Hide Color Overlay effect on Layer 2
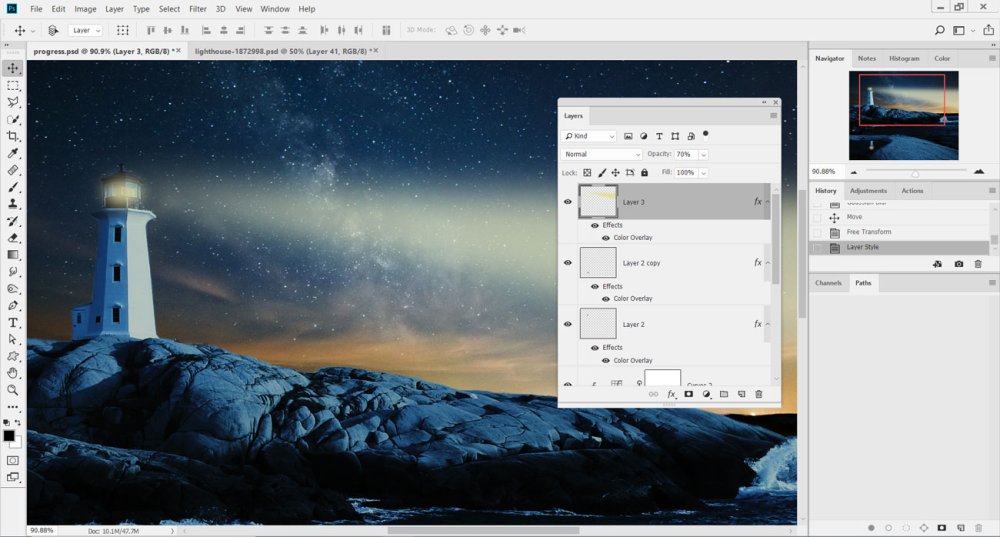Image resolution: width=1000 pixels, height=537 pixels. click(x=606, y=360)
